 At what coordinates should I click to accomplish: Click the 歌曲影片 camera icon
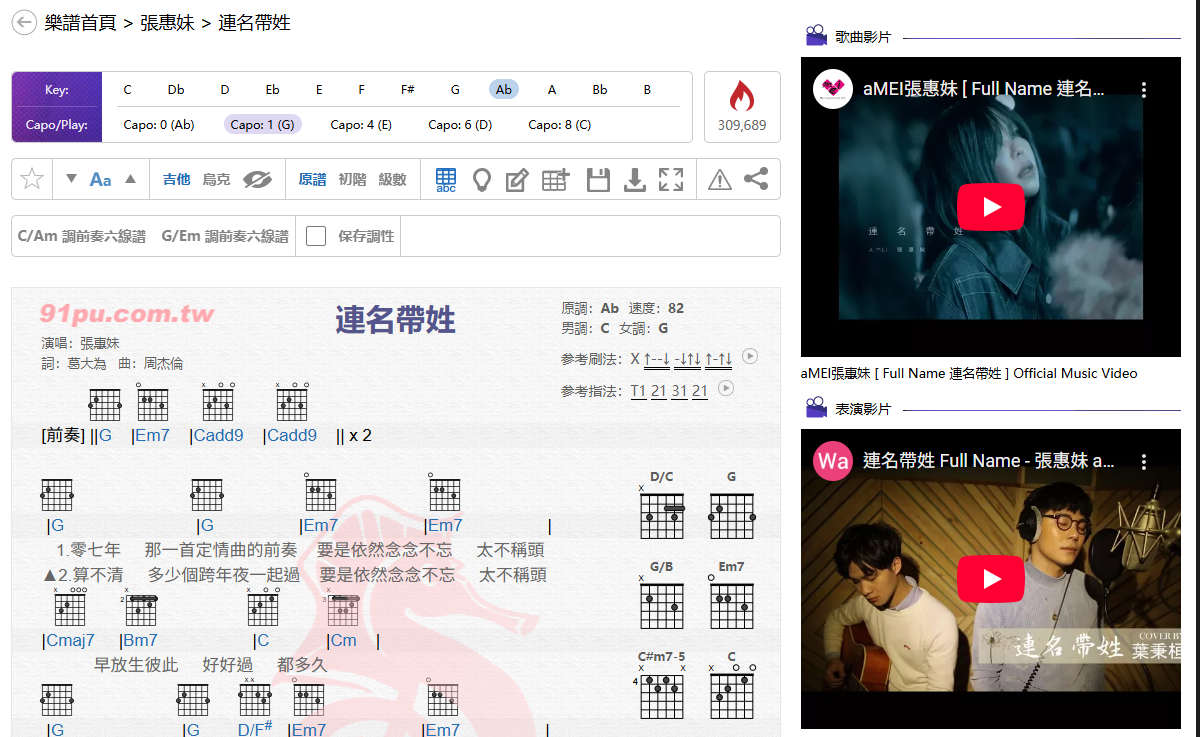point(816,37)
